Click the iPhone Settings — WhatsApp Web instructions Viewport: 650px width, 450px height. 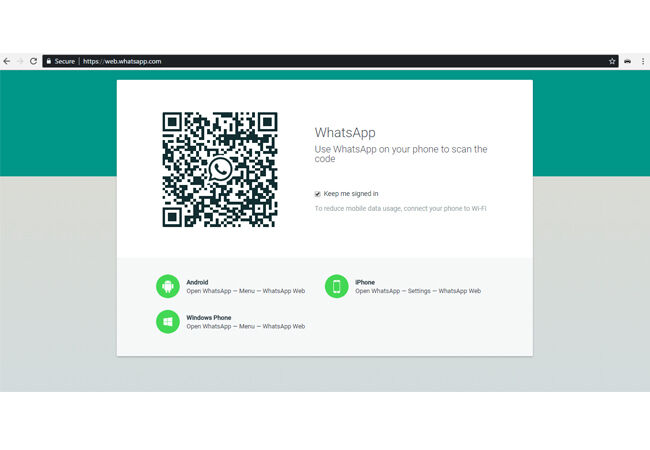coord(418,291)
